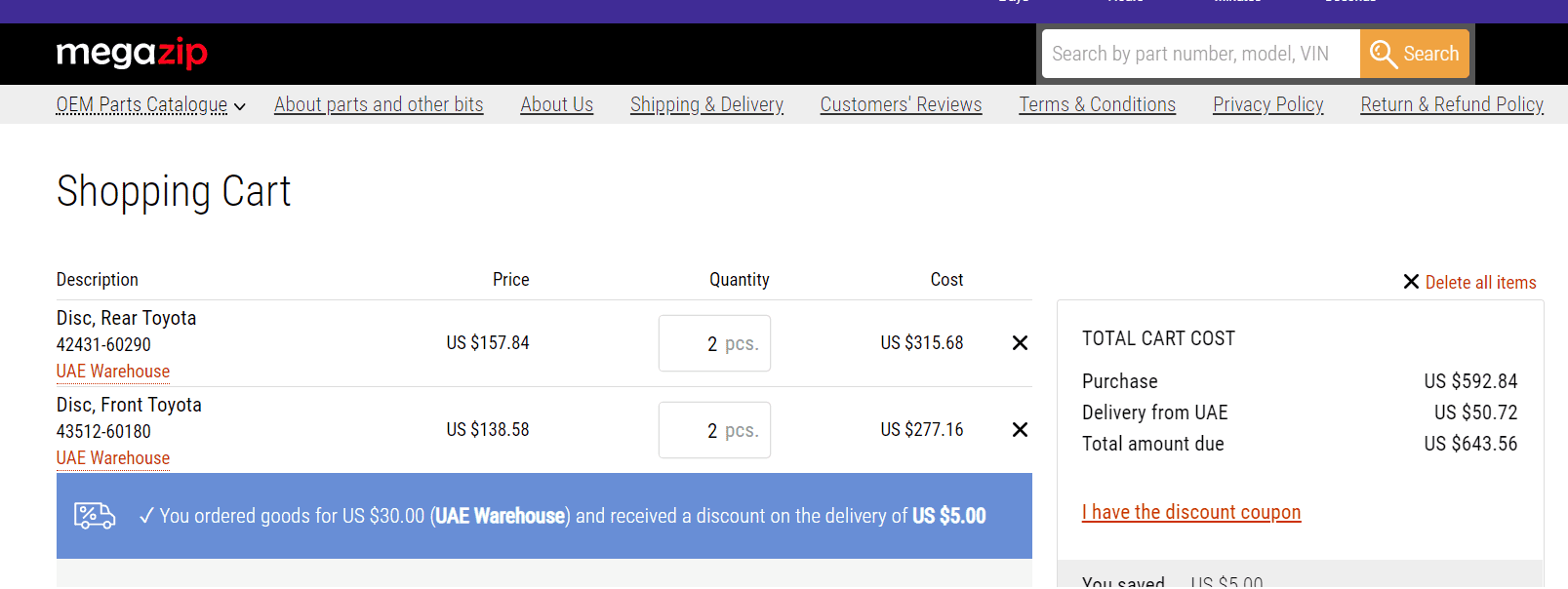Select part number 43512-60180
The image size is (1568, 589).
coord(103,431)
